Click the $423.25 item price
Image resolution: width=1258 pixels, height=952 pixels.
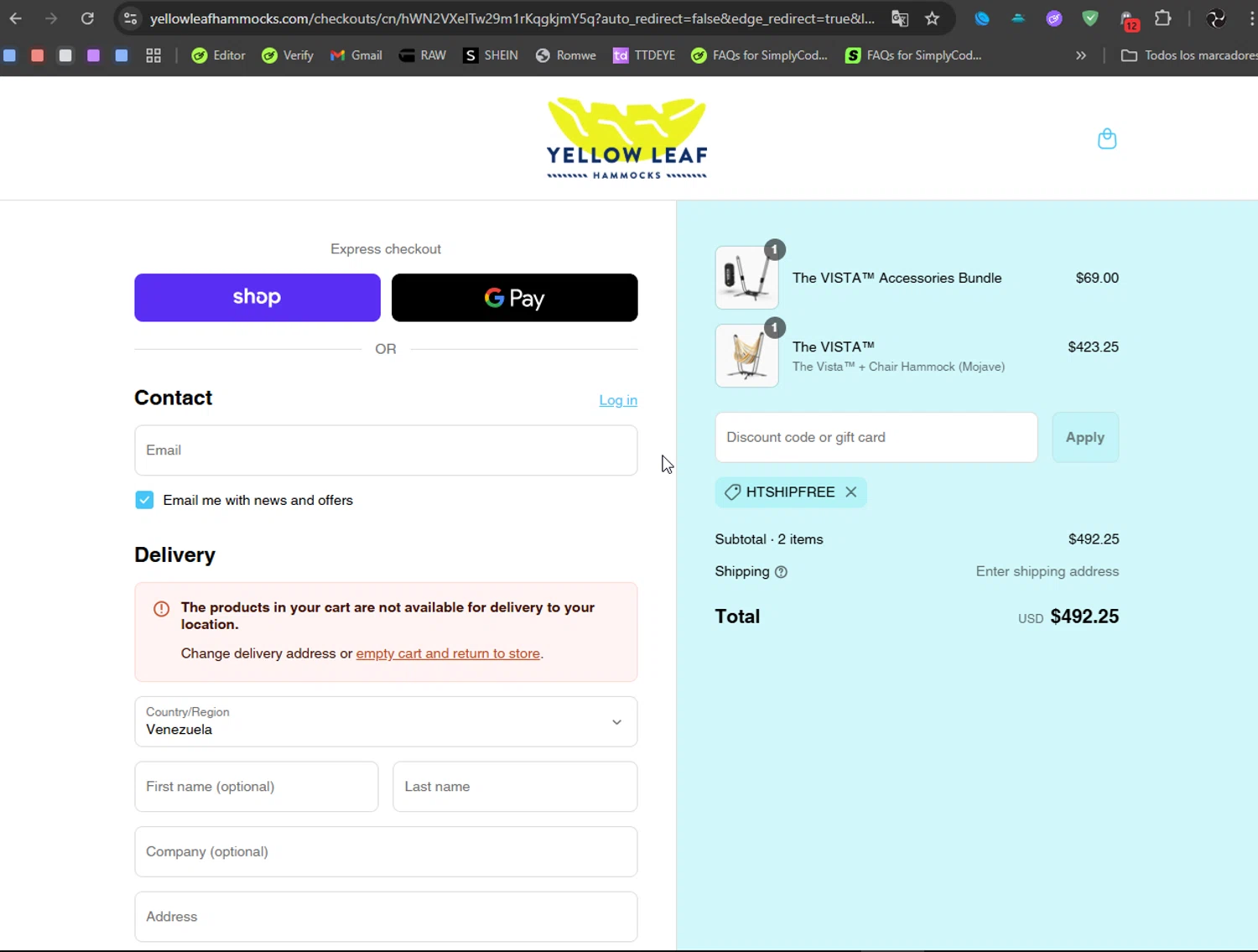pyautogui.click(x=1093, y=347)
